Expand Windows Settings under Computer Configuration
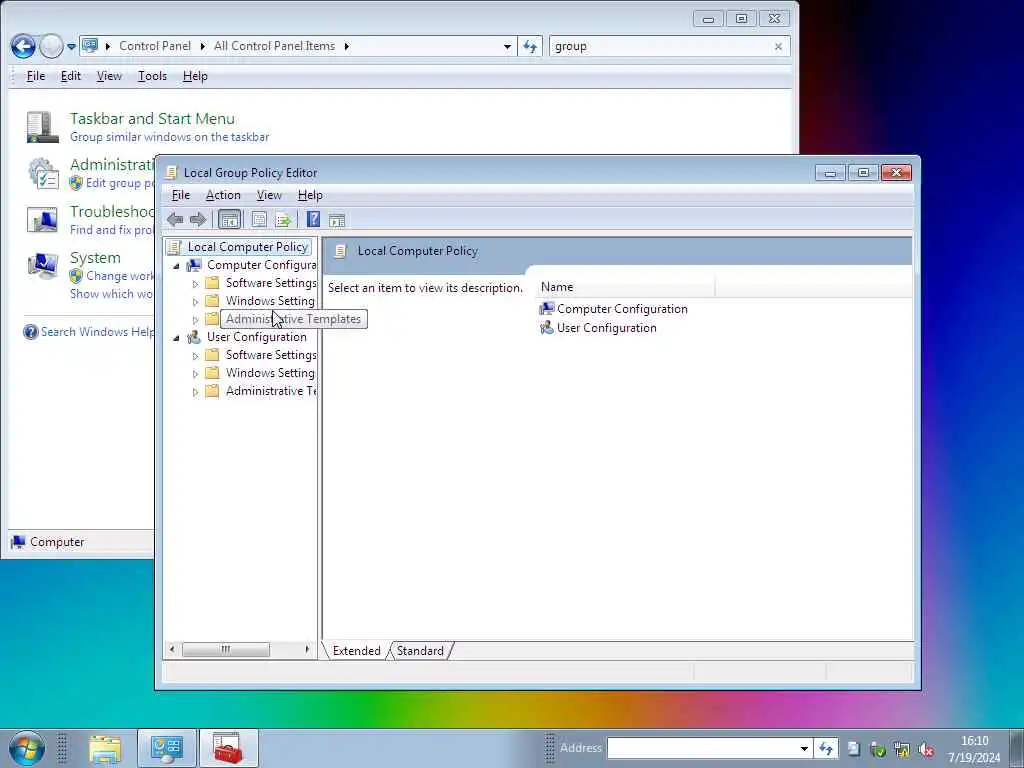 click(x=195, y=302)
